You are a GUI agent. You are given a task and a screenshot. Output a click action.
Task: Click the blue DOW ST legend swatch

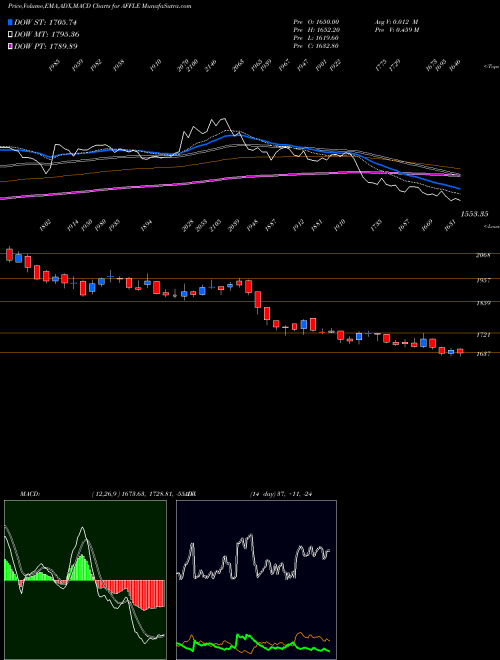pos(10,22)
